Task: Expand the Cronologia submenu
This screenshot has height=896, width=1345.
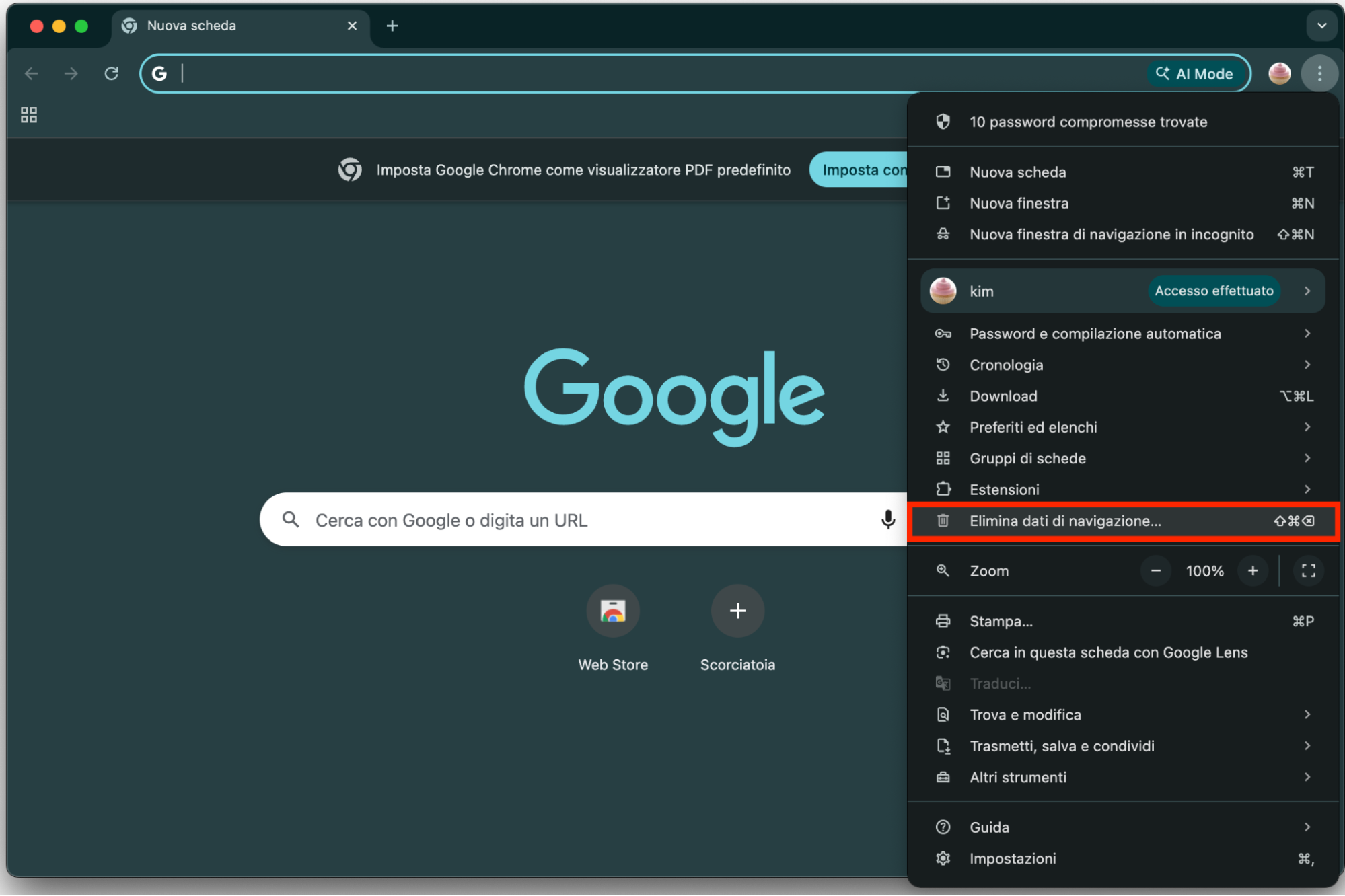Action: (x=1122, y=365)
